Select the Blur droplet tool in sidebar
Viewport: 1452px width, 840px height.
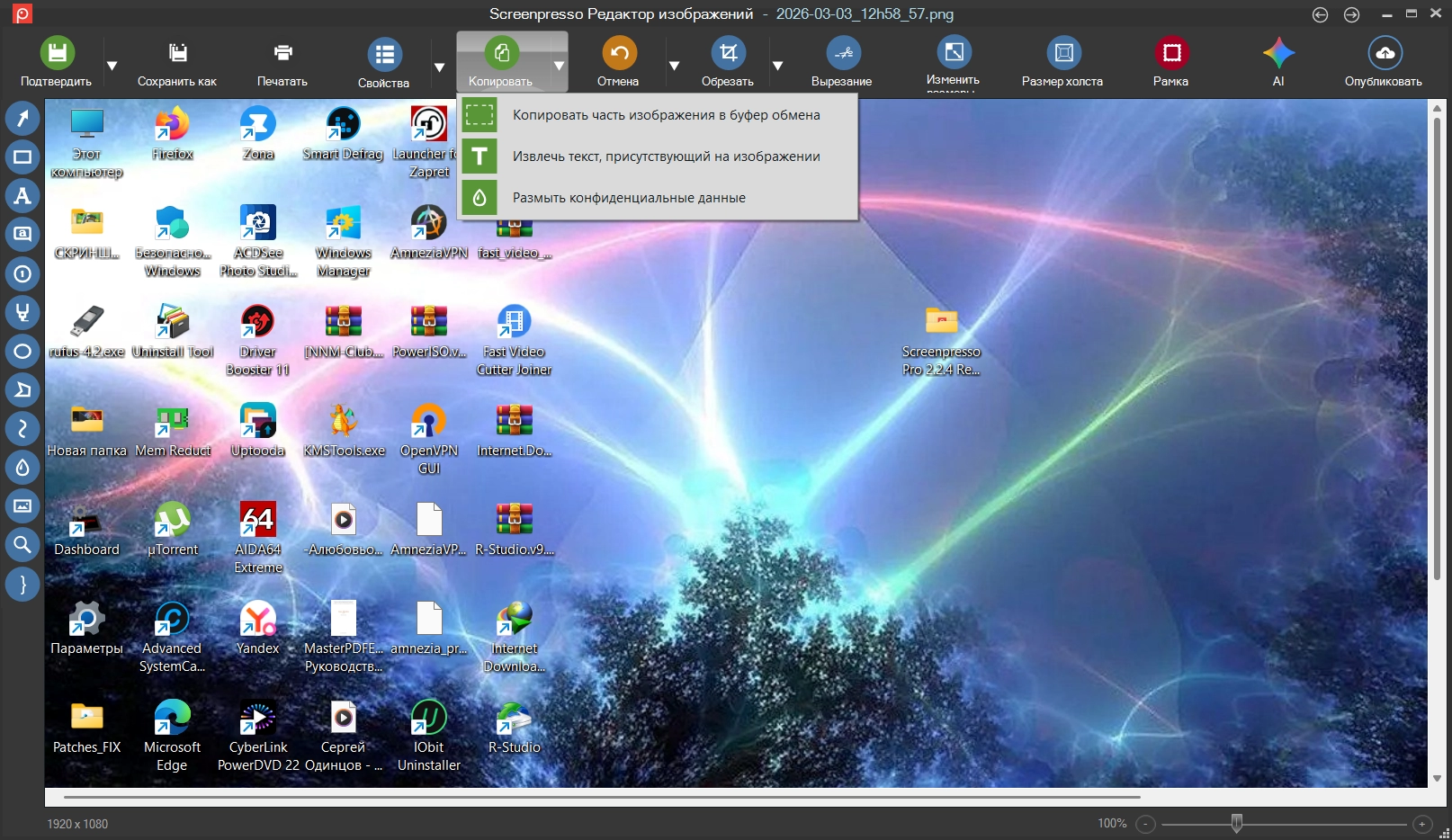(x=22, y=467)
